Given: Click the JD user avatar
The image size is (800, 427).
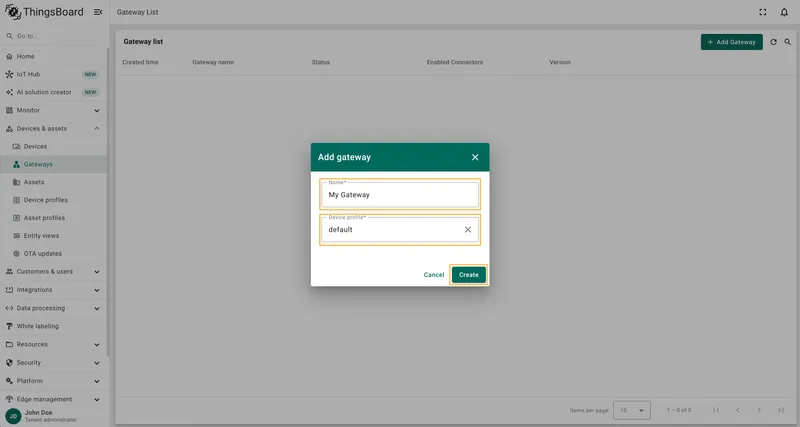Looking at the screenshot, I should [x=13, y=416].
